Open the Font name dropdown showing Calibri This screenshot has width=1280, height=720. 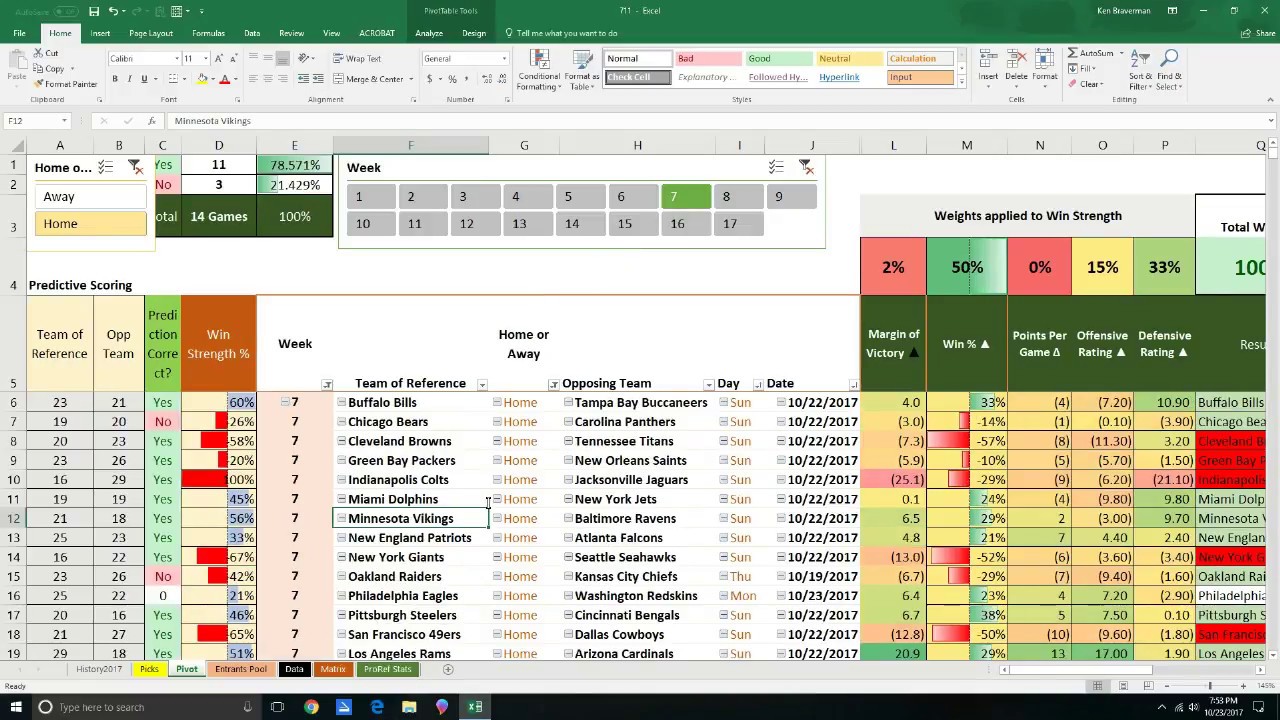coord(176,59)
